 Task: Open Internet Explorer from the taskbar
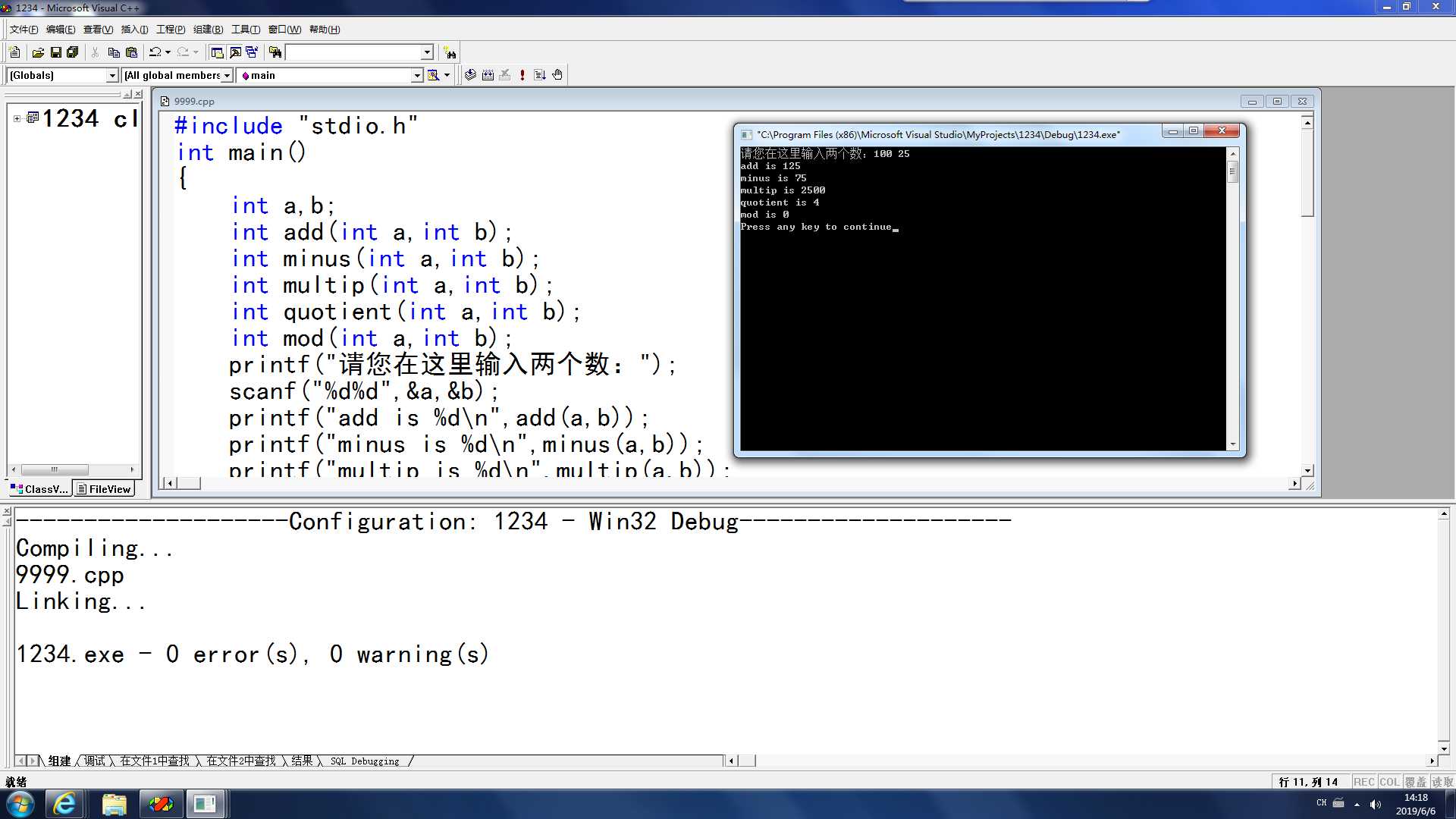click(x=64, y=804)
